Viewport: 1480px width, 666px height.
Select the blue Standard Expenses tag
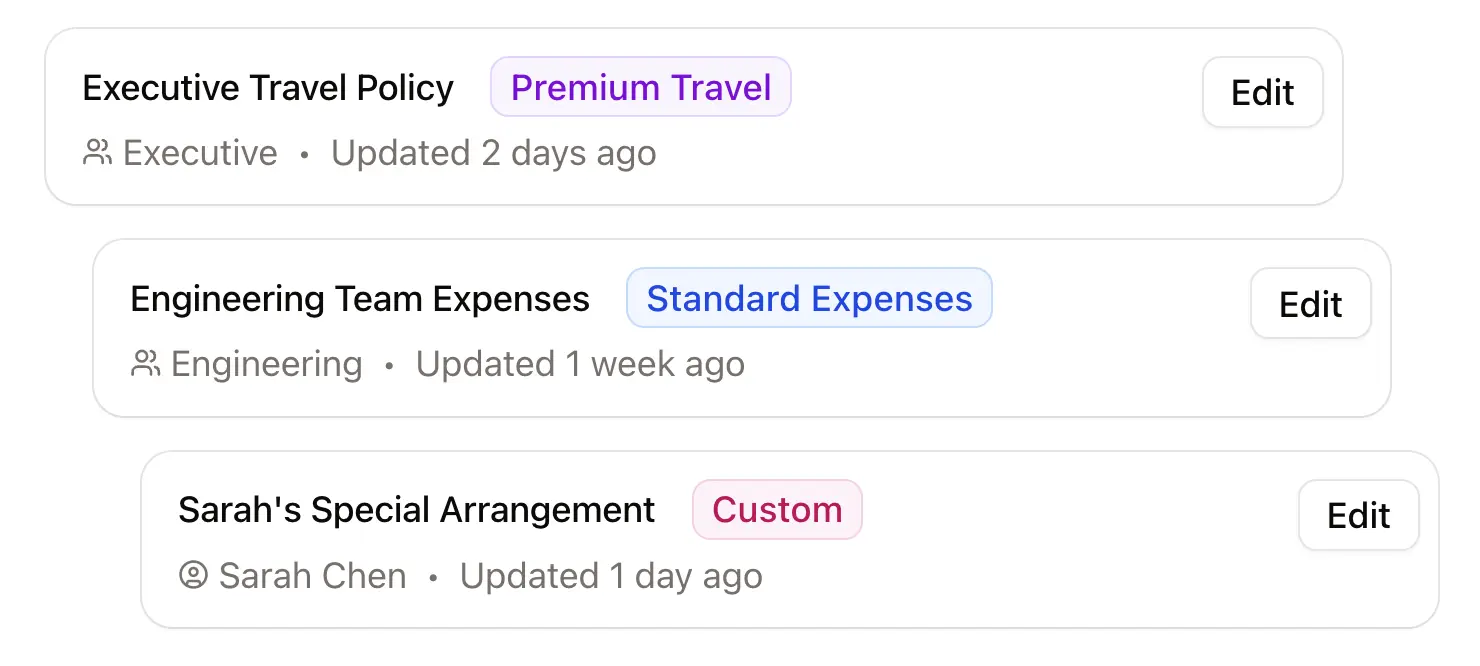coord(809,298)
